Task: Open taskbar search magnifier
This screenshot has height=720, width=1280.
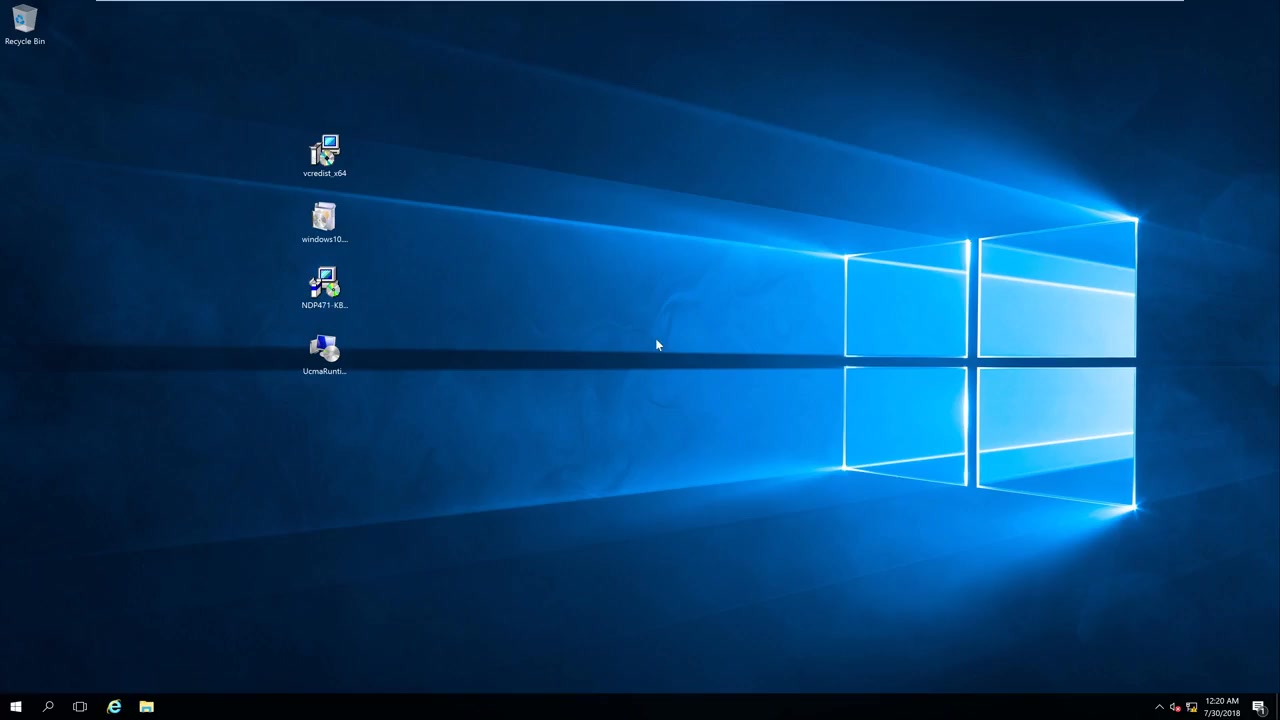Action: tap(48, 707)
